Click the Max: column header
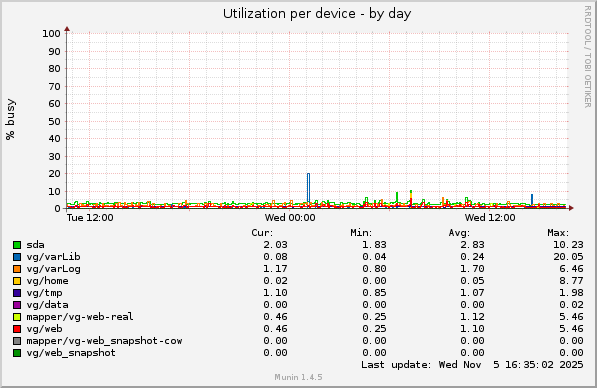 pos(558,233)
